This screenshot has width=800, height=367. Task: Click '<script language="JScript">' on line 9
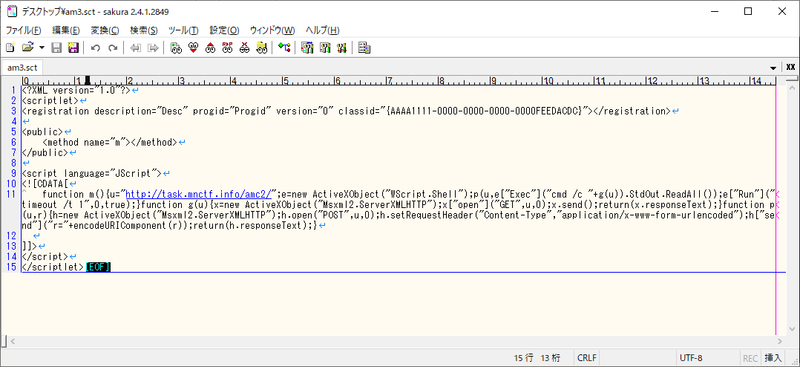(x=91, y=173)
